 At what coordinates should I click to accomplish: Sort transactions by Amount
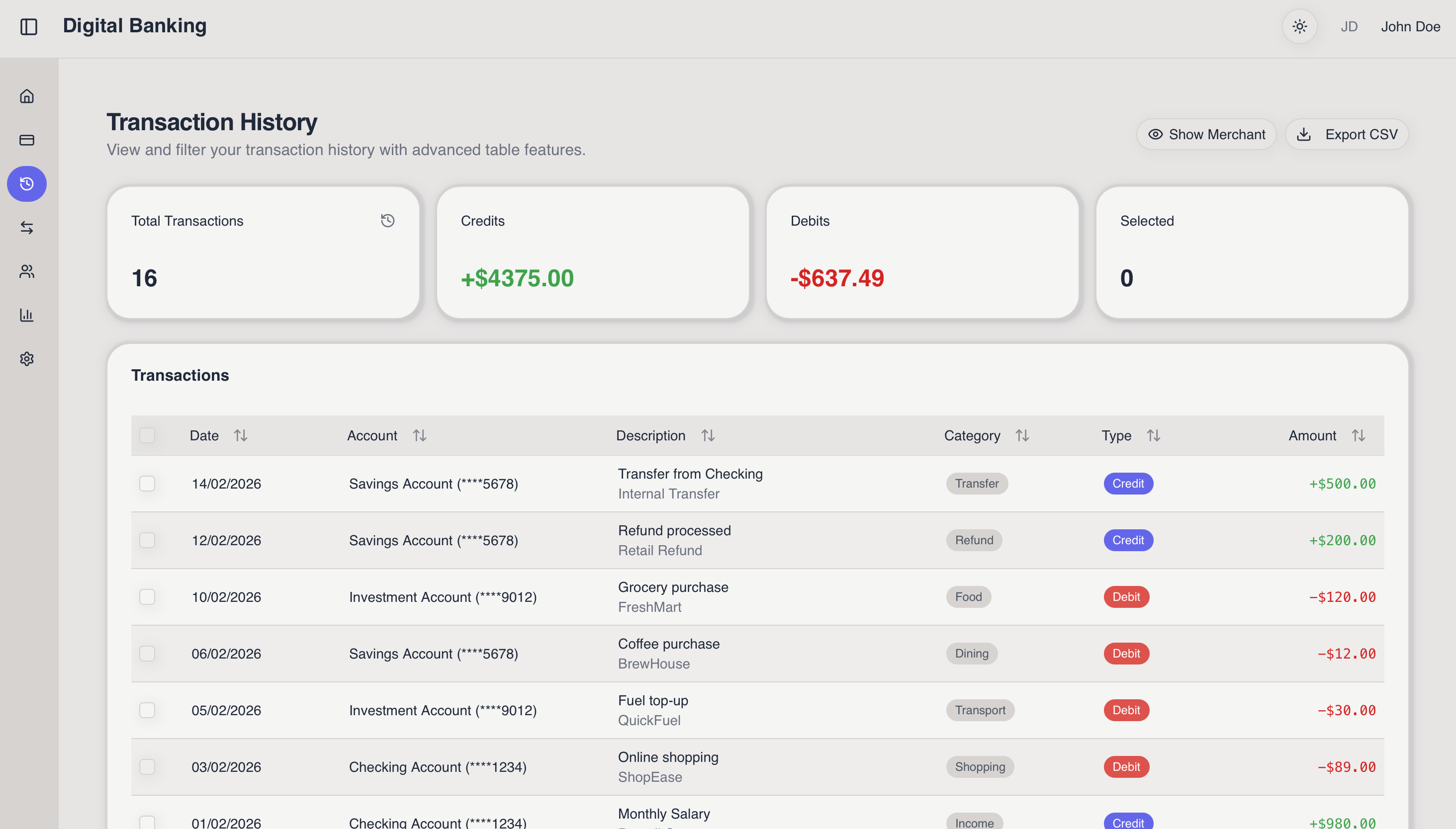pos(1360,435)
